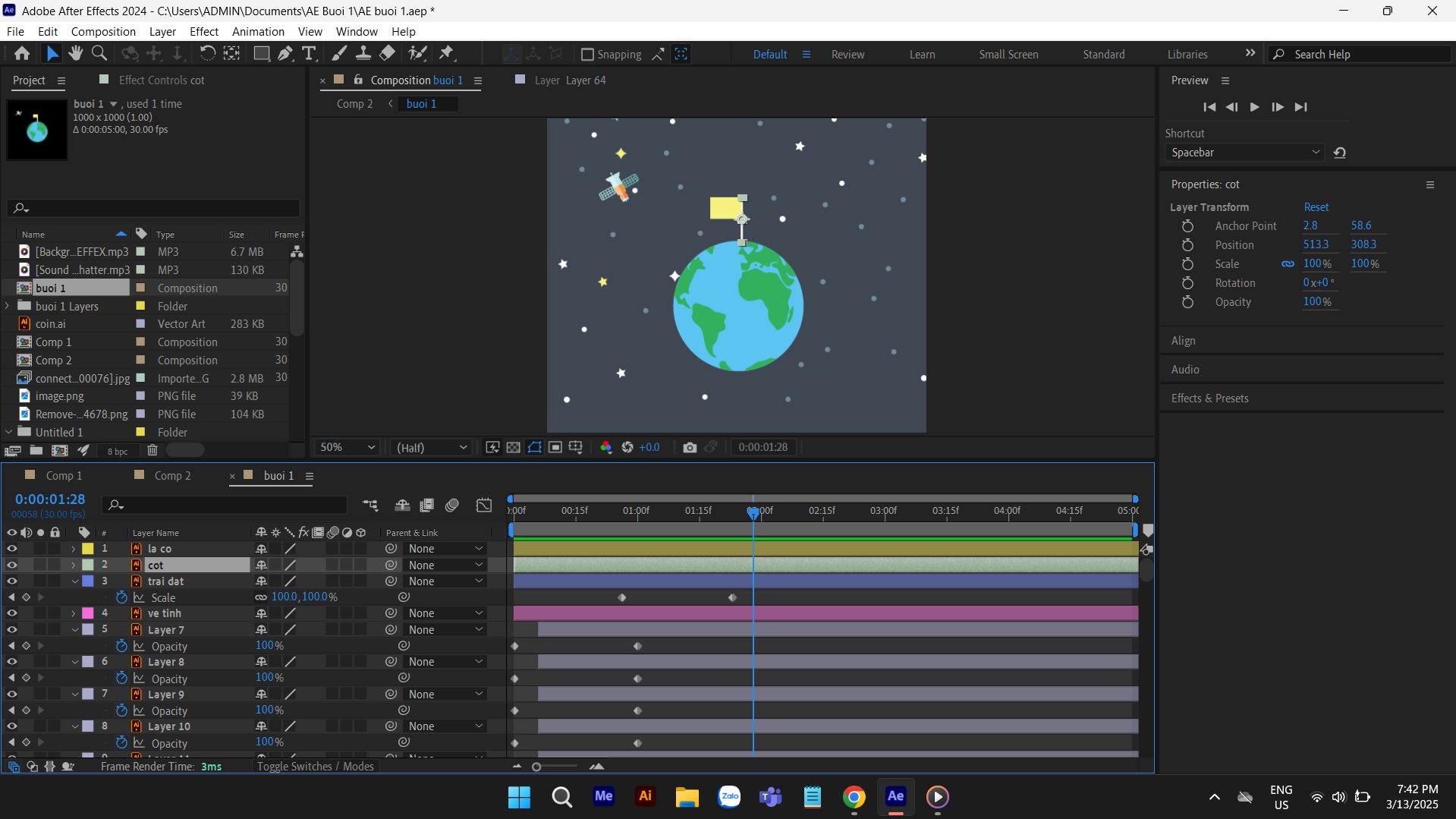Expand the 'buoi 1 Layers' folder
The image size is (1456, 819).
point(8,306)
